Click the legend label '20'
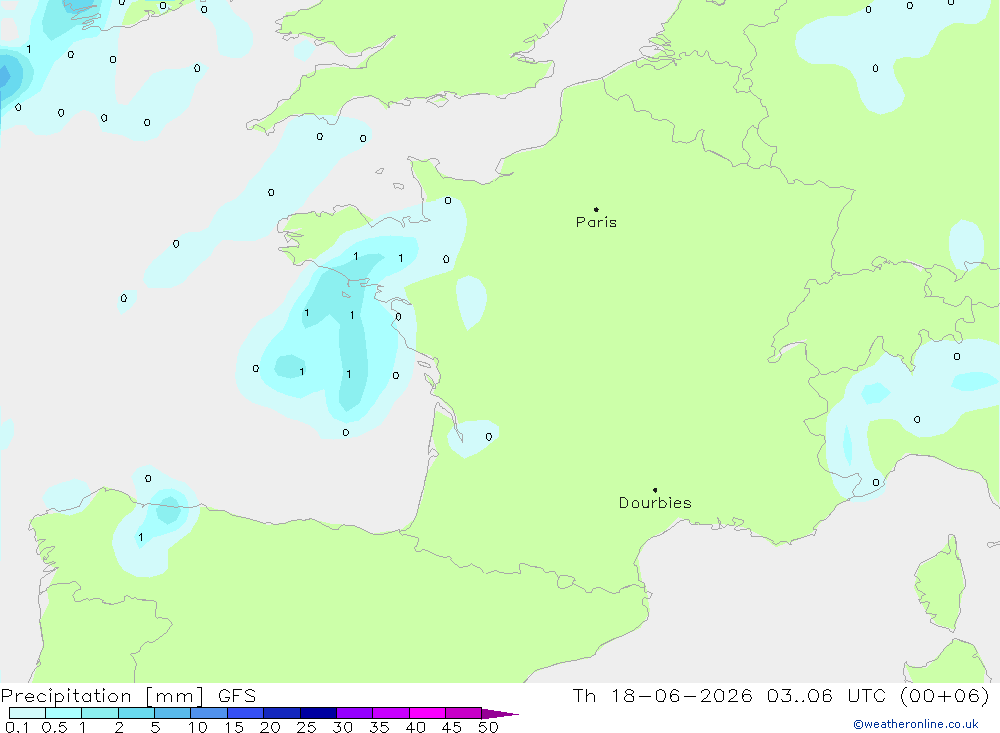 (270, 727)
